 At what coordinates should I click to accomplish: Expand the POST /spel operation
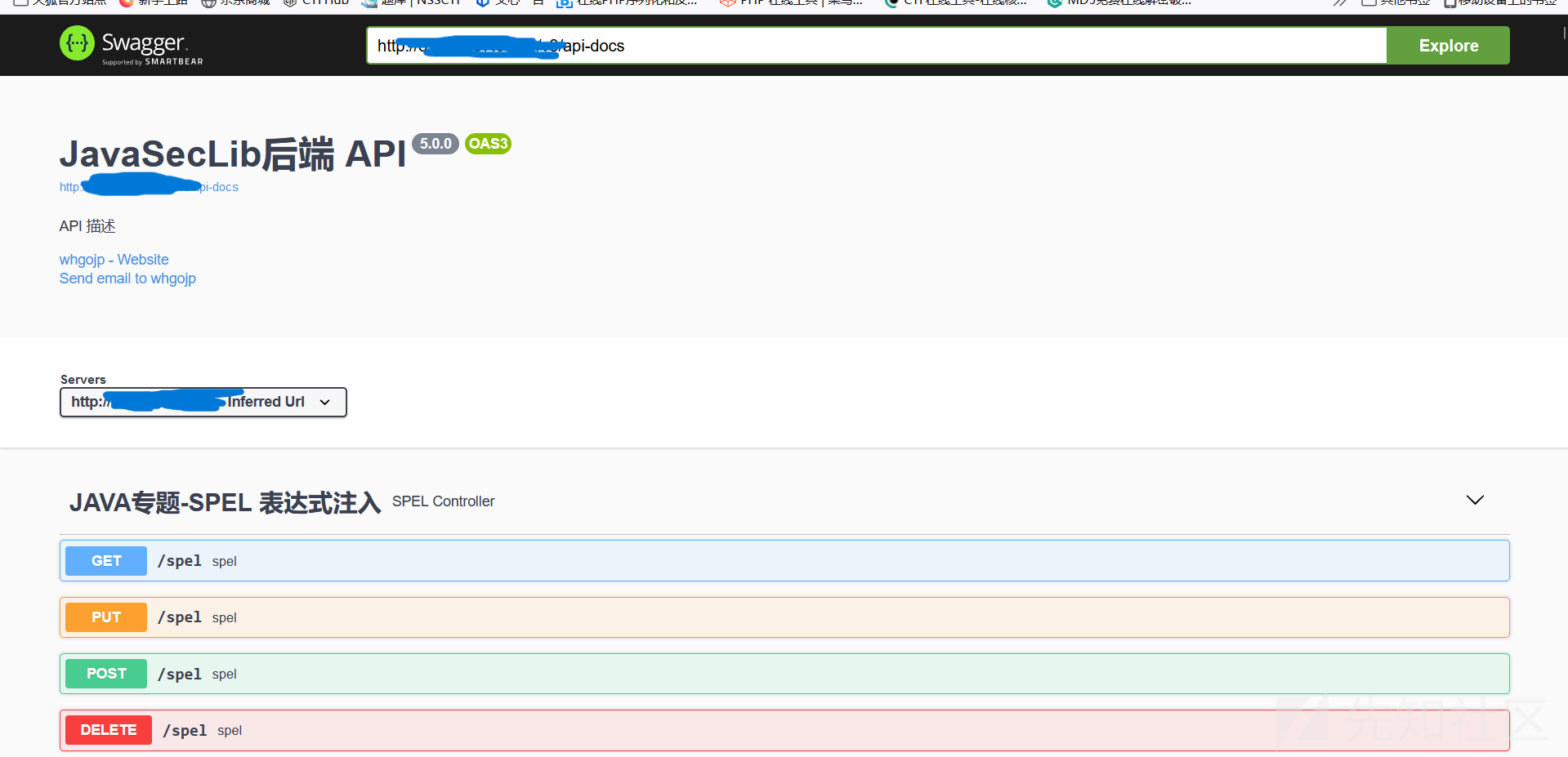pos(784,674)
